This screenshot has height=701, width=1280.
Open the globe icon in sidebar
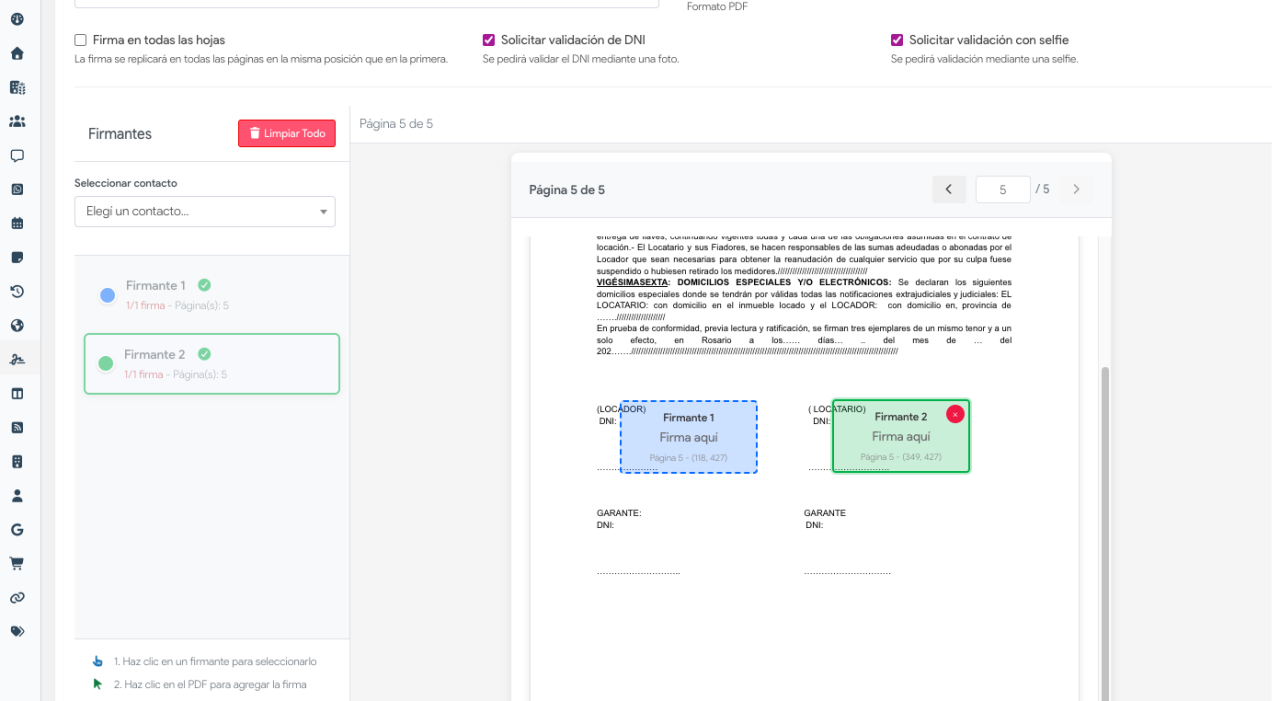click(17, 325)
